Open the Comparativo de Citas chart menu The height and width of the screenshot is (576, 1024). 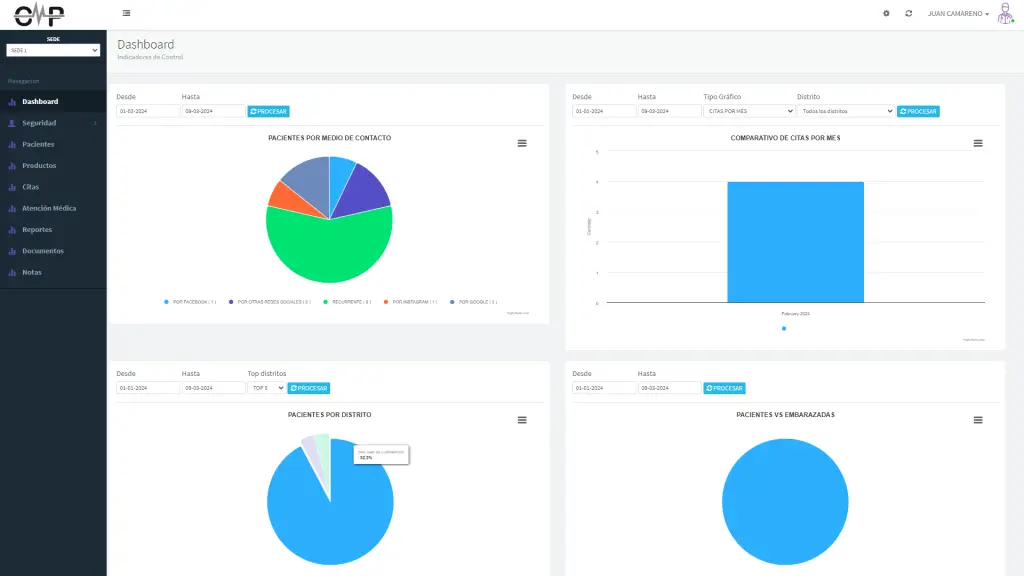tap(978, 143)
